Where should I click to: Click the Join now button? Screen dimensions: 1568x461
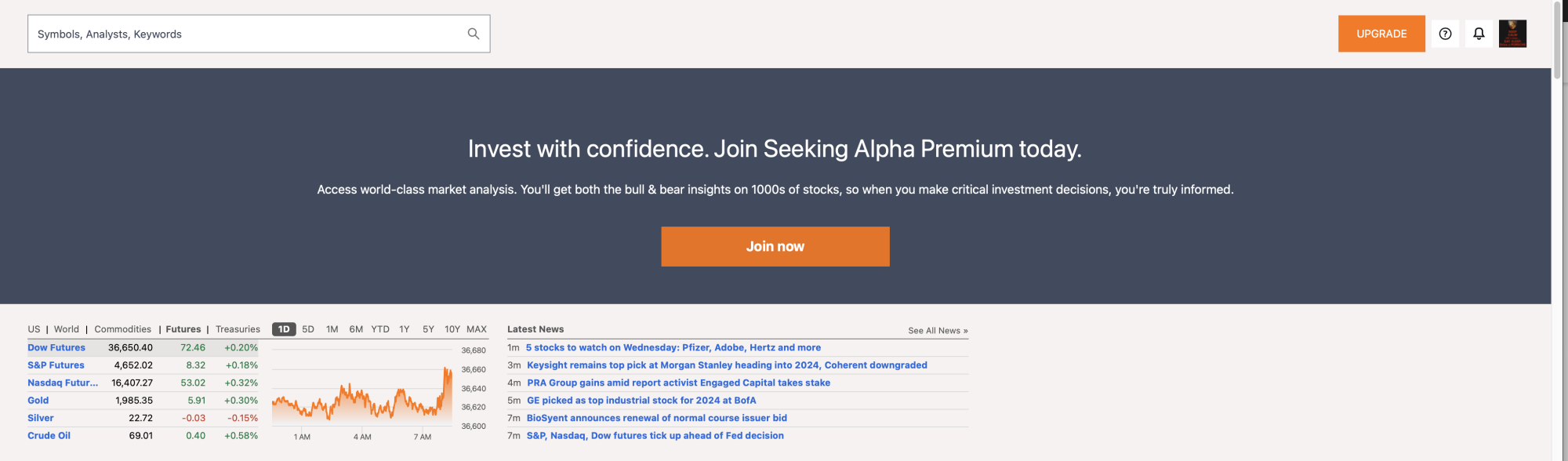click(x=775, y=245)
